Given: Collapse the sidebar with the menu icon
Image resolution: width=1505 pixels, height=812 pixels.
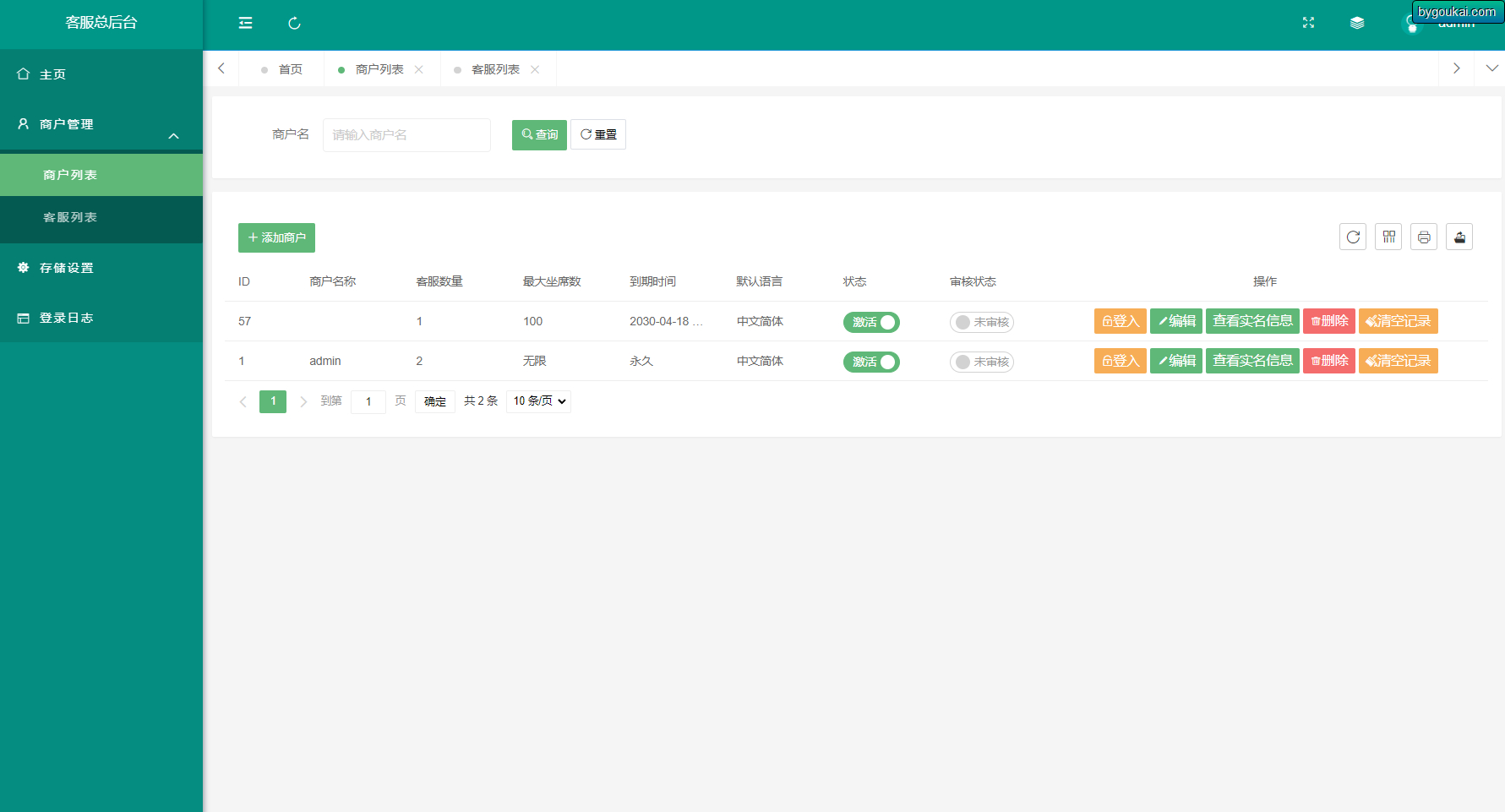Looking at the screenshot, I should click(246, 23).
